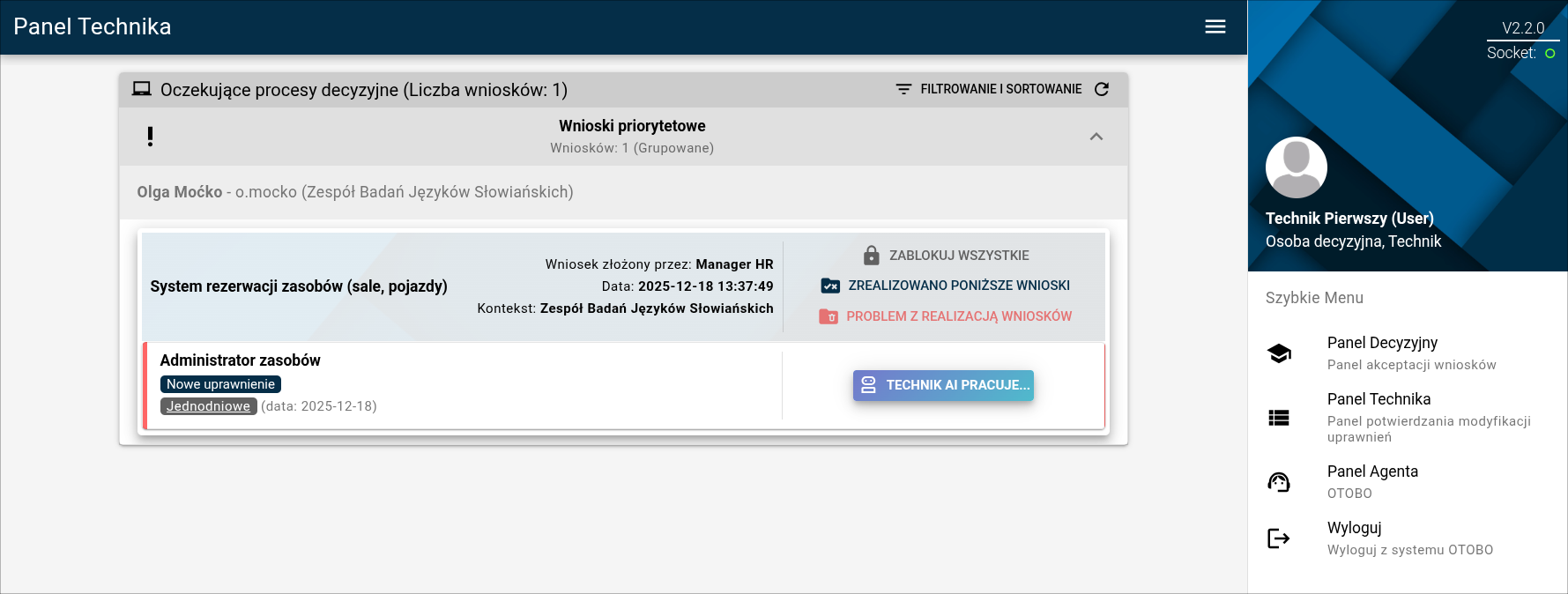This screenshot has height=594, width=1568.
Task: Select Panel Agenta OTOBO menu item
Action: [x=1372, y=471]
